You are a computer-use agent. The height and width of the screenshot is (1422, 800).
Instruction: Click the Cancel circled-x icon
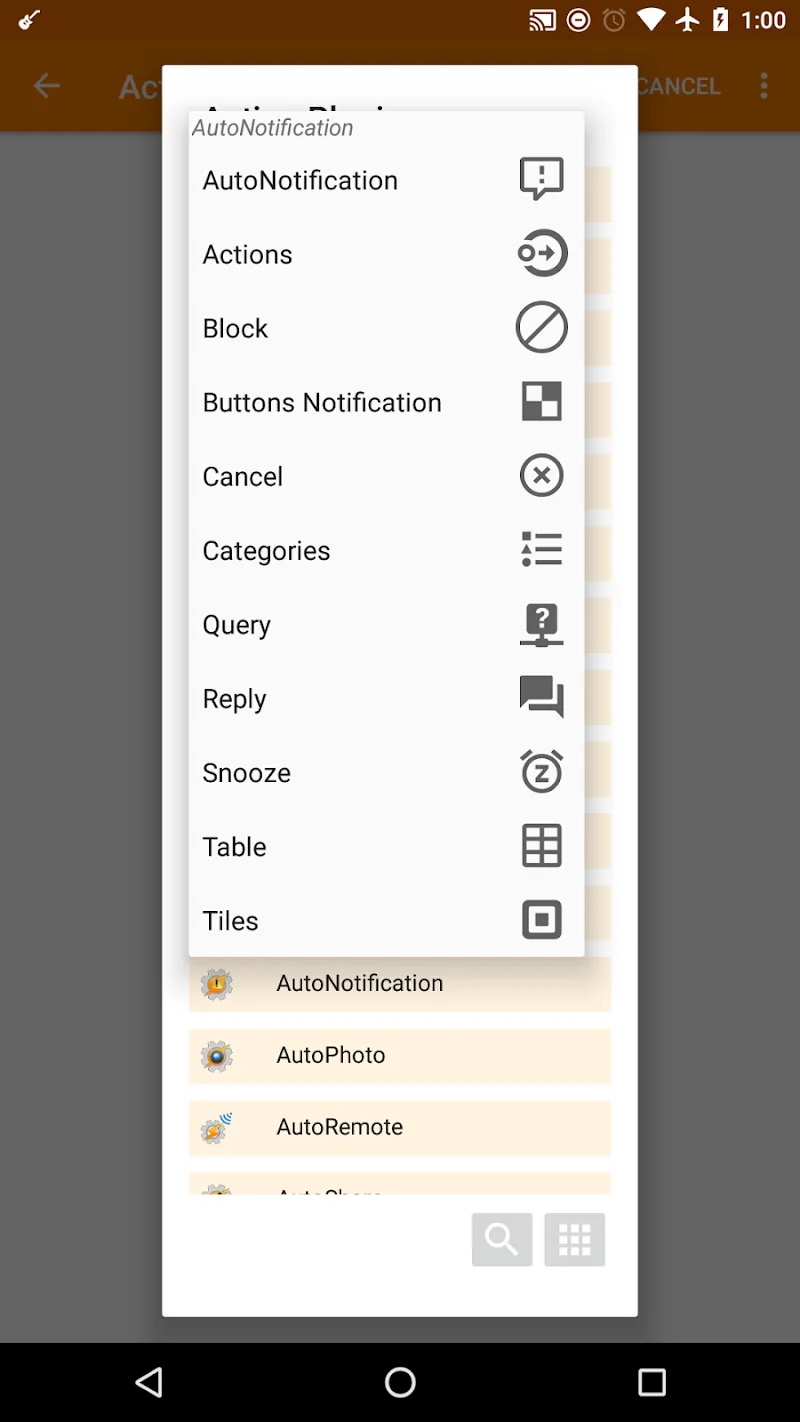point(541,475)
